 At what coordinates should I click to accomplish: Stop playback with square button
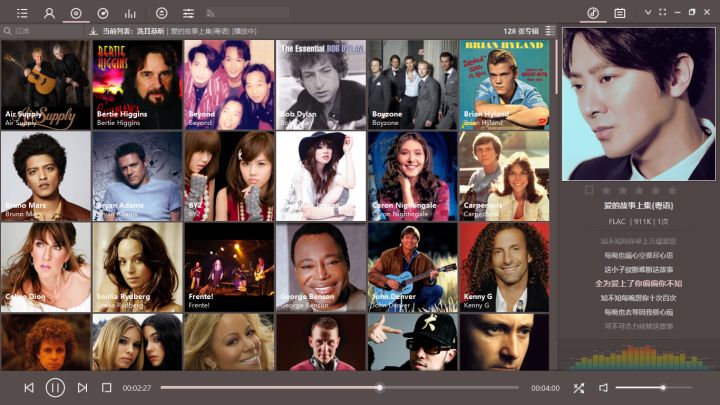coord(106,388)
